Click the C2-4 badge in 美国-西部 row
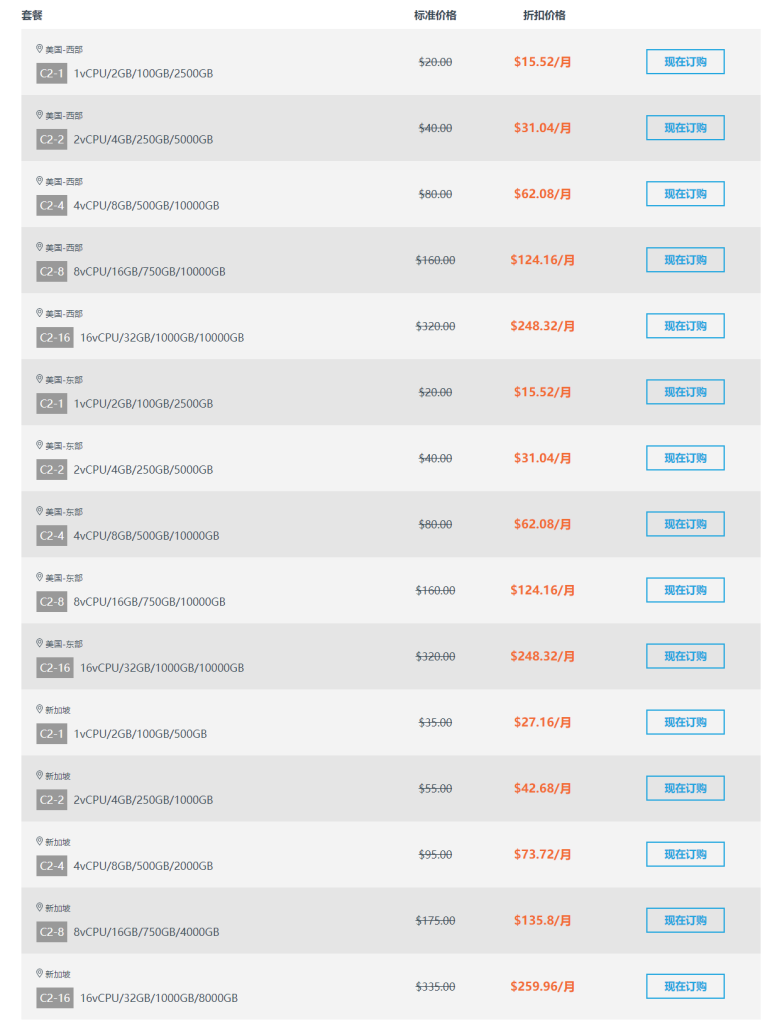This screenshot has width=777, height=1024. point(52,205)
